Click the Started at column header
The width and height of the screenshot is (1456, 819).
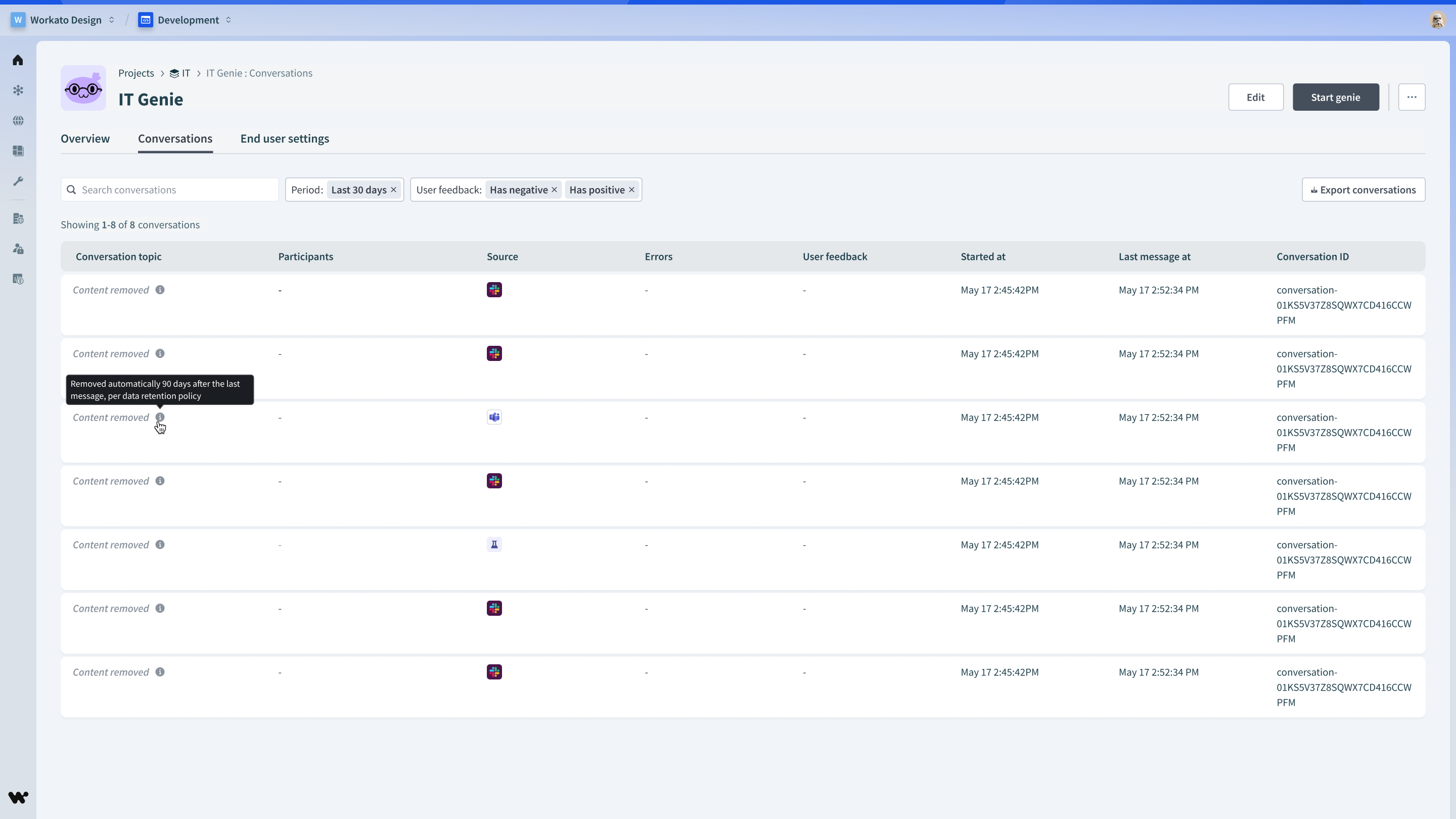(983, 257)
